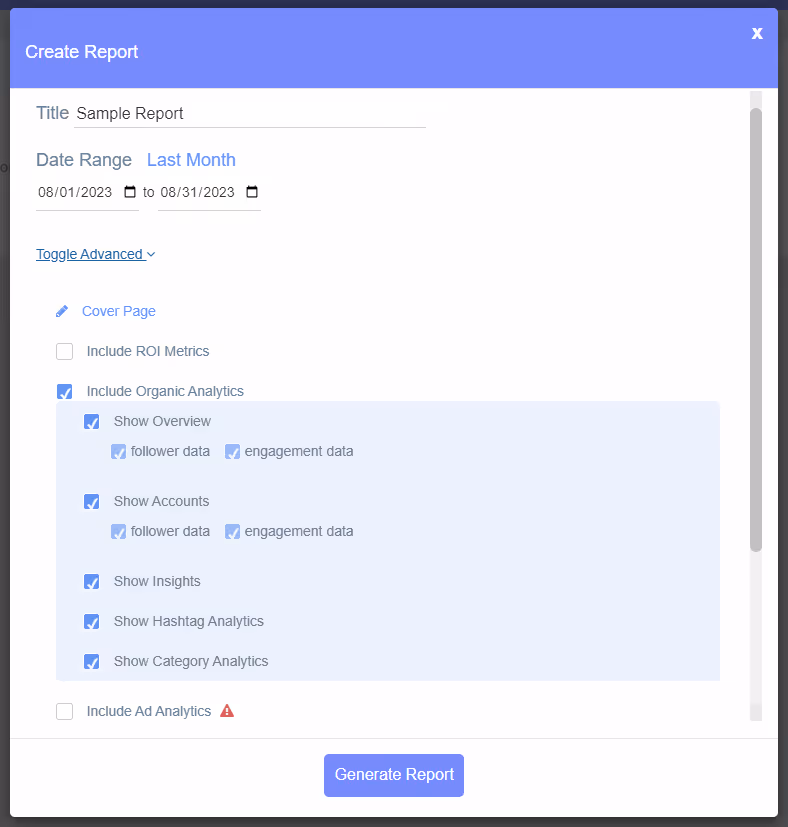Viewport: 788px width, 827px height.
Task: Click the Show Category Analytics label text
Action: click(191, 661)
